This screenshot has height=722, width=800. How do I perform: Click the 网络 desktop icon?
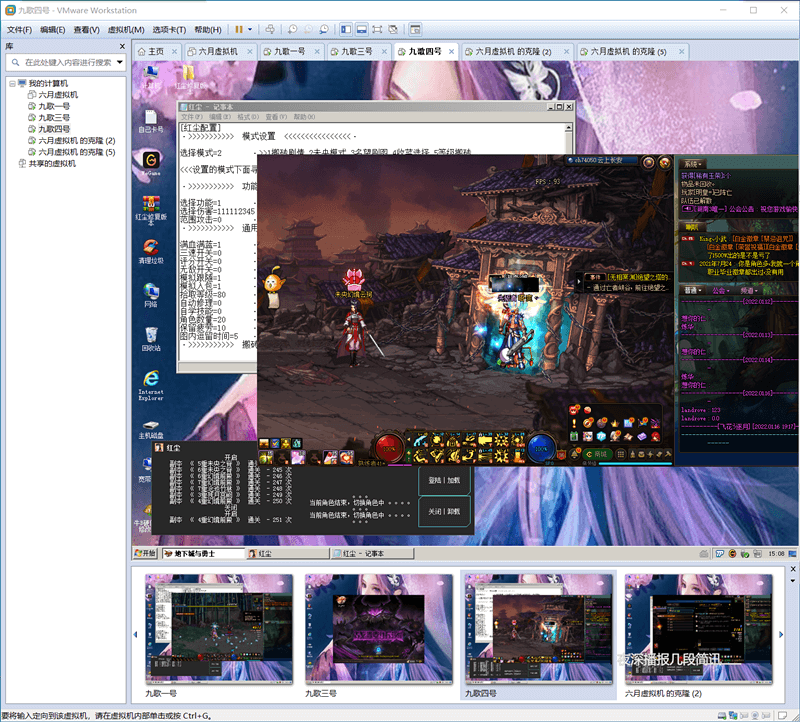tap(151, 295)
